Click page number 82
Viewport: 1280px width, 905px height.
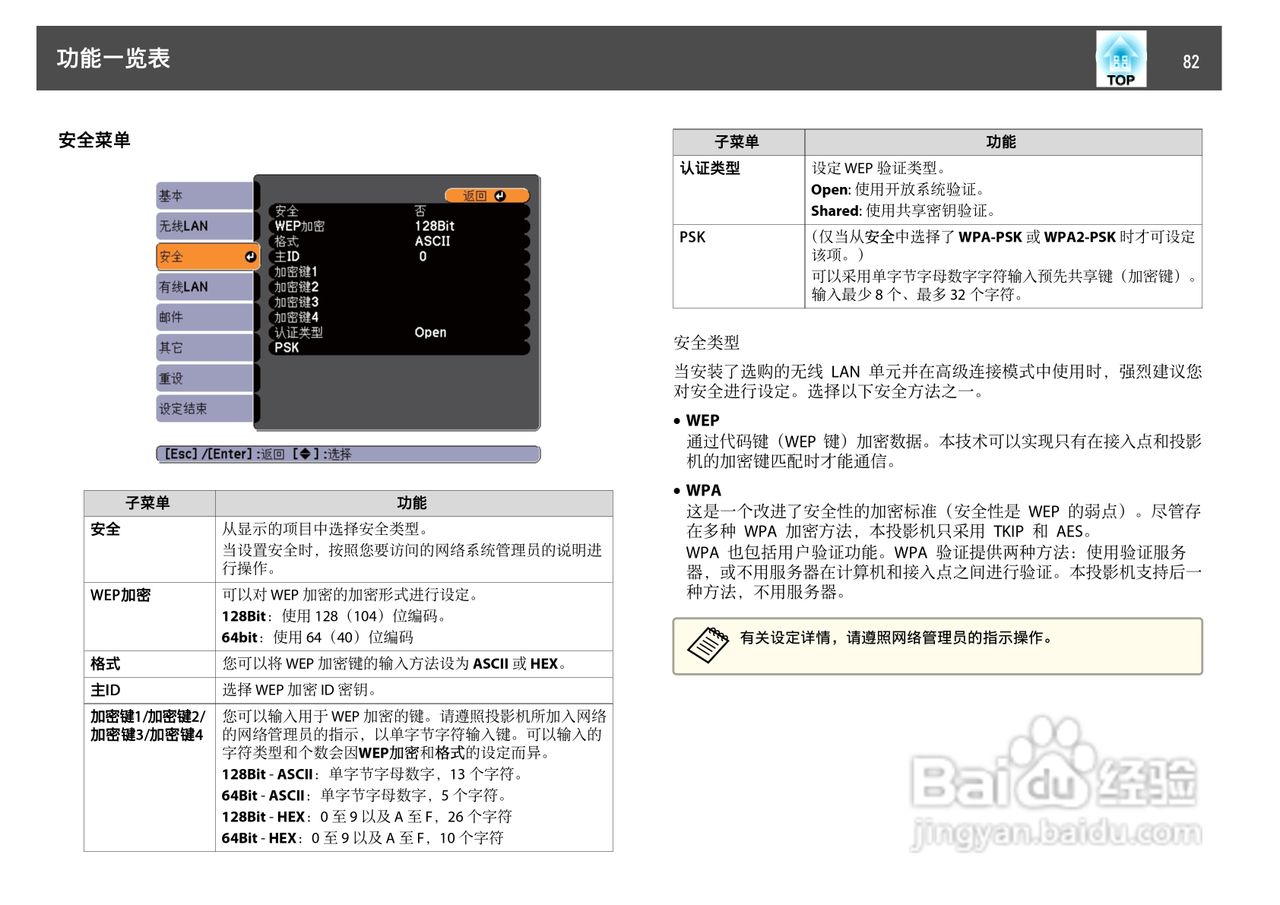[1190, 61]
